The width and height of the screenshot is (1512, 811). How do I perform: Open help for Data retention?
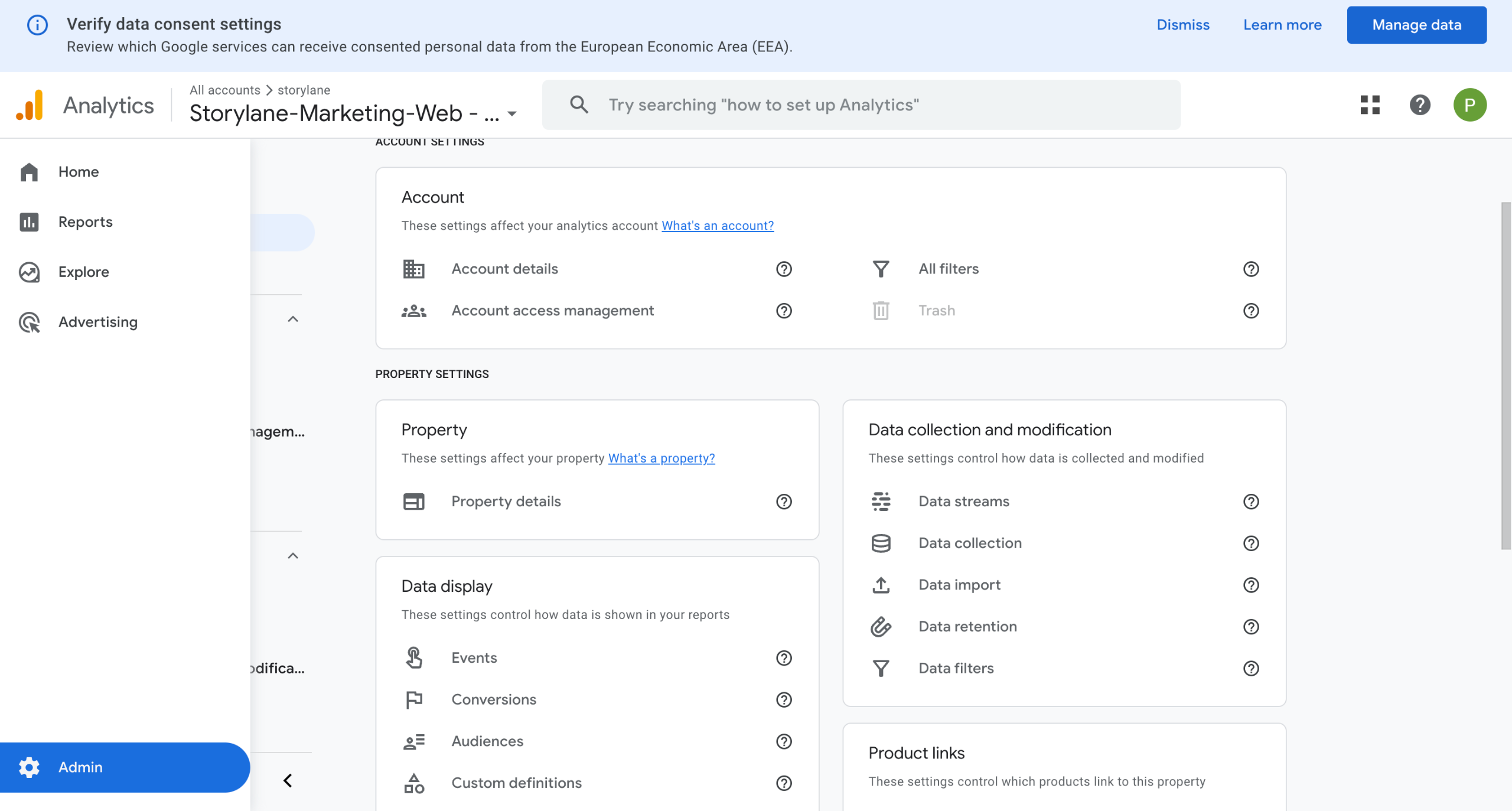(1251, 627)
